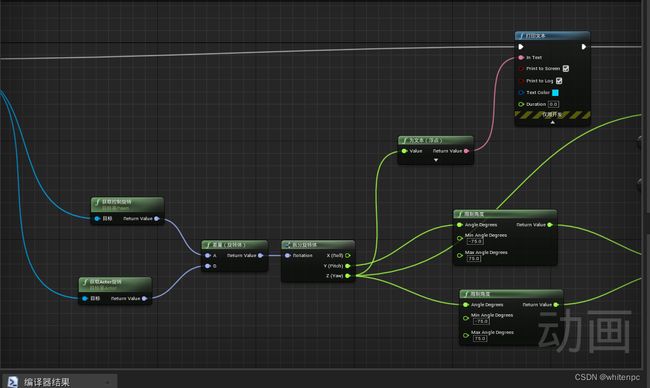Viewport: 650px width, 388px height.
Task: Select the Break Rotator node title bar
Action: (x=318, y=245)
